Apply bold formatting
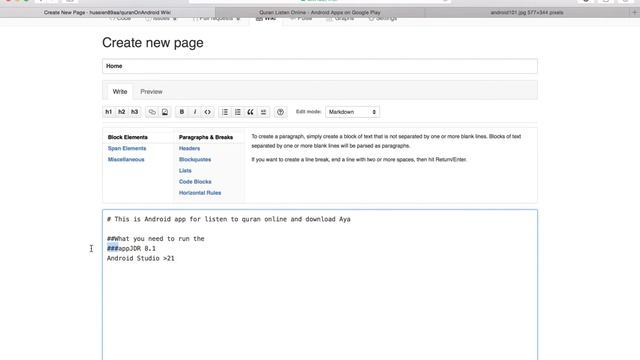Screen dimensions: 640x360 (182, 112)
